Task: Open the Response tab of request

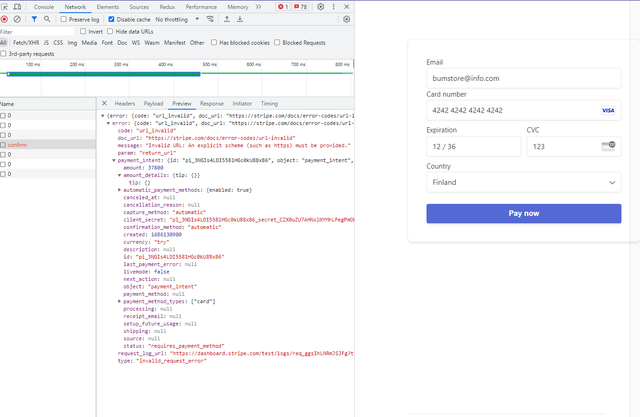Action: [x=212, y=104]
